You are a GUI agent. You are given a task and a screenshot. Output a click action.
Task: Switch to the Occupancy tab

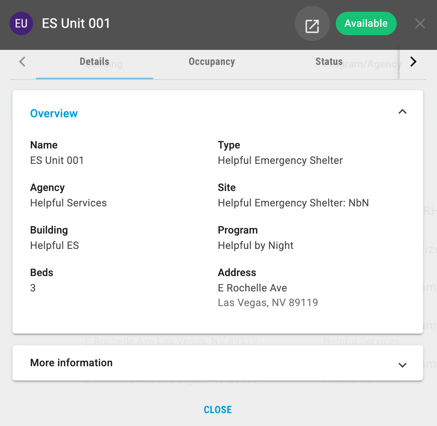(212, 62)
